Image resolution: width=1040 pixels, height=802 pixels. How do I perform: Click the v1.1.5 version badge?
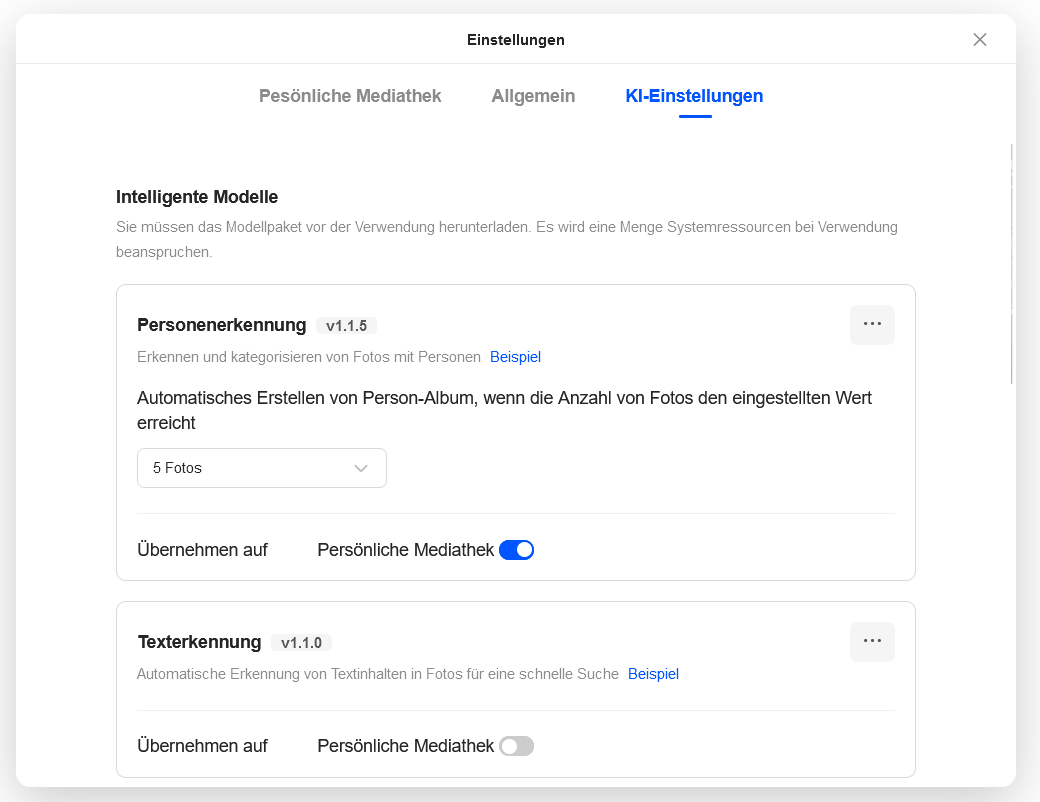[x=346, y=326]
